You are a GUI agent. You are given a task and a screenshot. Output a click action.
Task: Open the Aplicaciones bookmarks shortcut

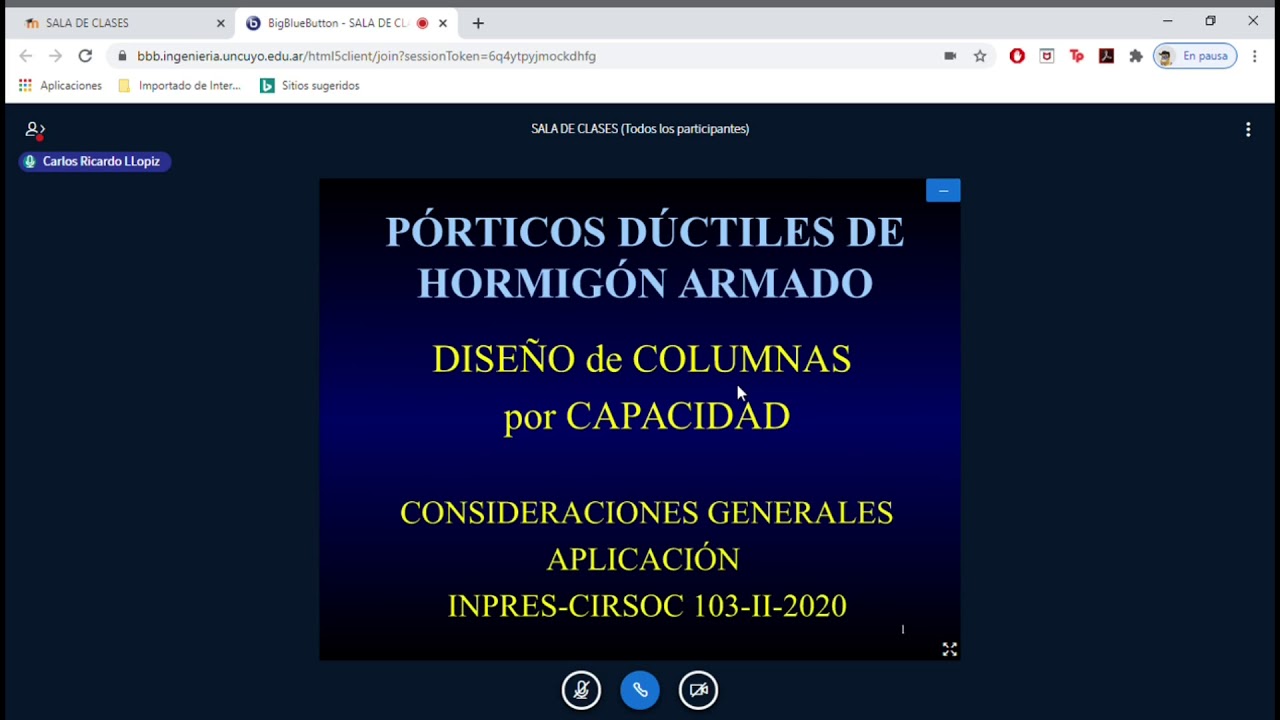60,86
